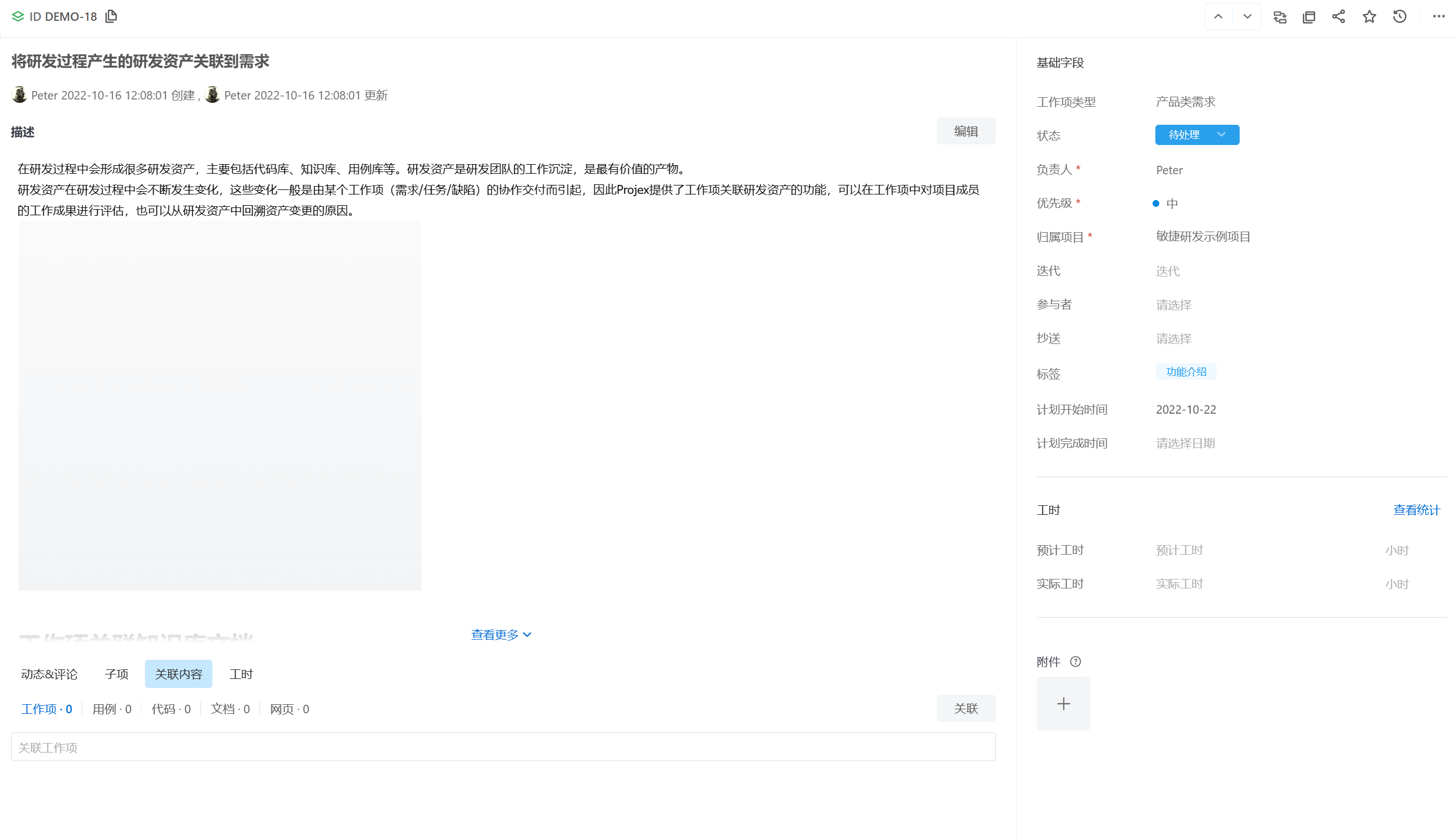
Task: Open attachment help tooltip icon
Action: (1076, 662)
